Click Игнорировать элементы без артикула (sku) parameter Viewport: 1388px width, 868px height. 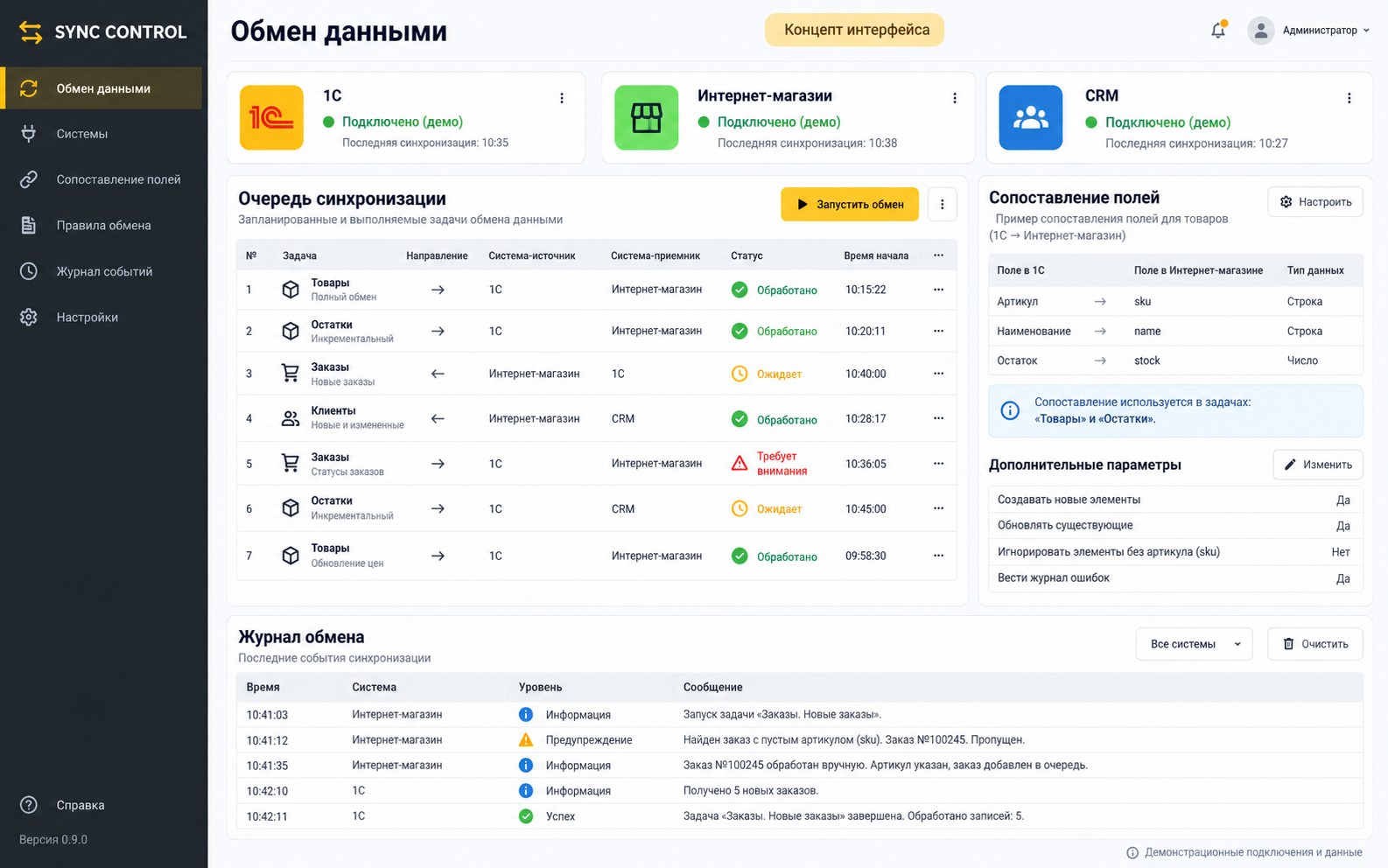coord(1109,552)
